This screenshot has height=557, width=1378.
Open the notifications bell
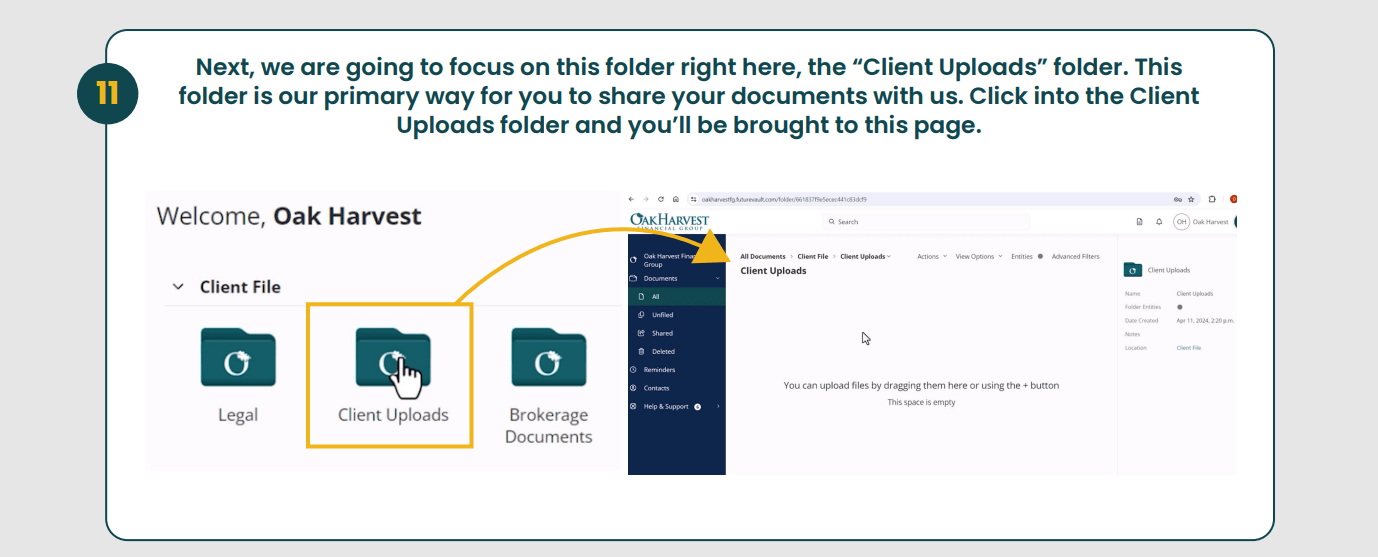tap(1158, 222)
